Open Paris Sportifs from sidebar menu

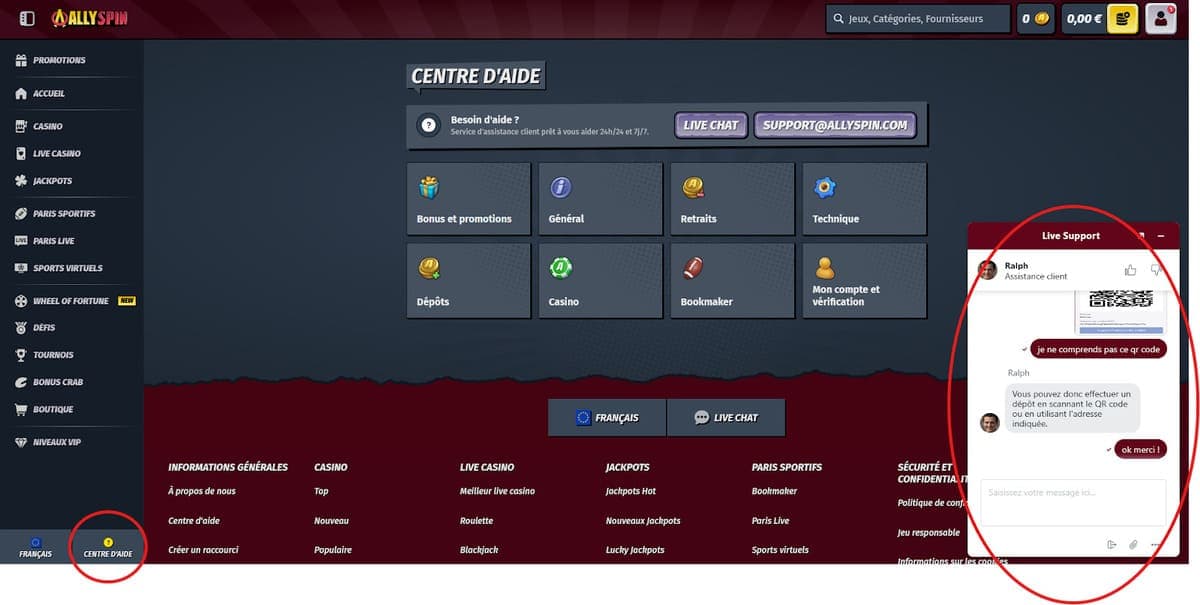pos(63,214)
